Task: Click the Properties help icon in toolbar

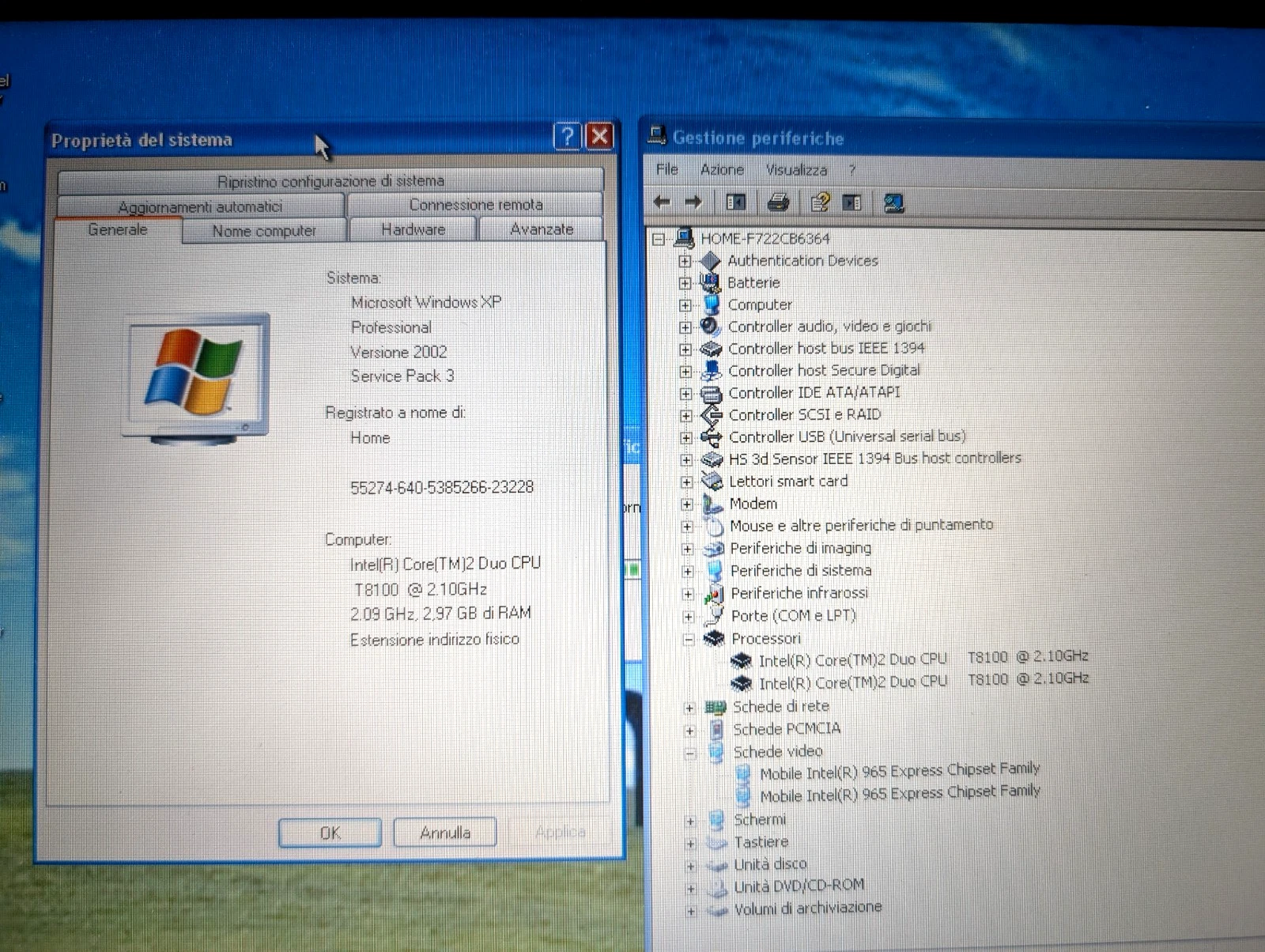Action: pyautogui.click(x=820, y=202)
